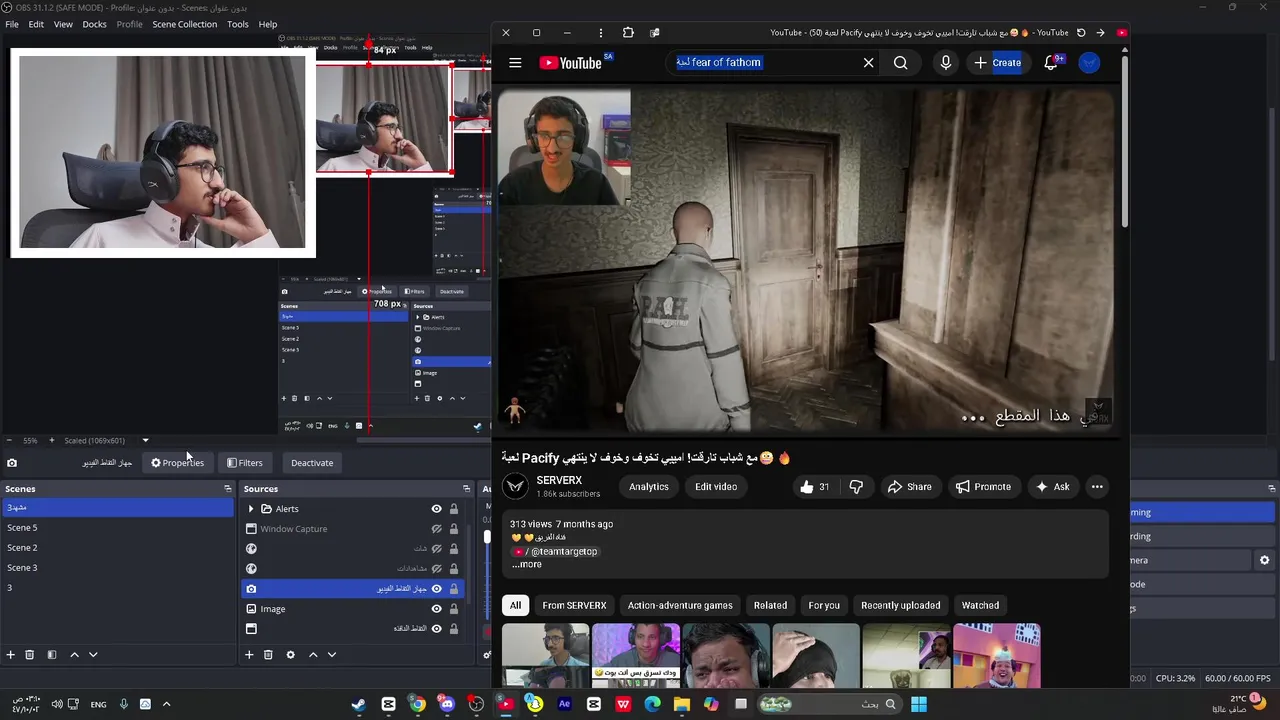Undock the Sources panel
Screen dimensions: 1280x720
tap(466, 489)
